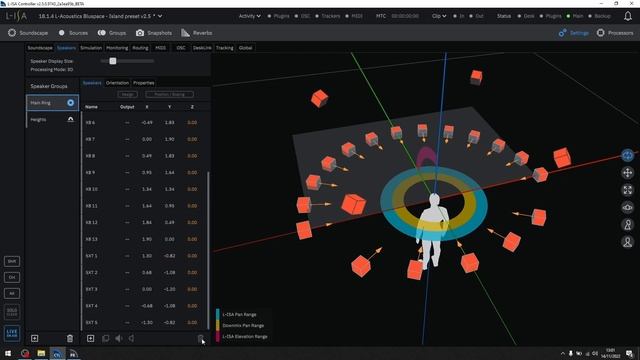
Task: Switch to listener top view icon
Action: (x=627, y=224)
